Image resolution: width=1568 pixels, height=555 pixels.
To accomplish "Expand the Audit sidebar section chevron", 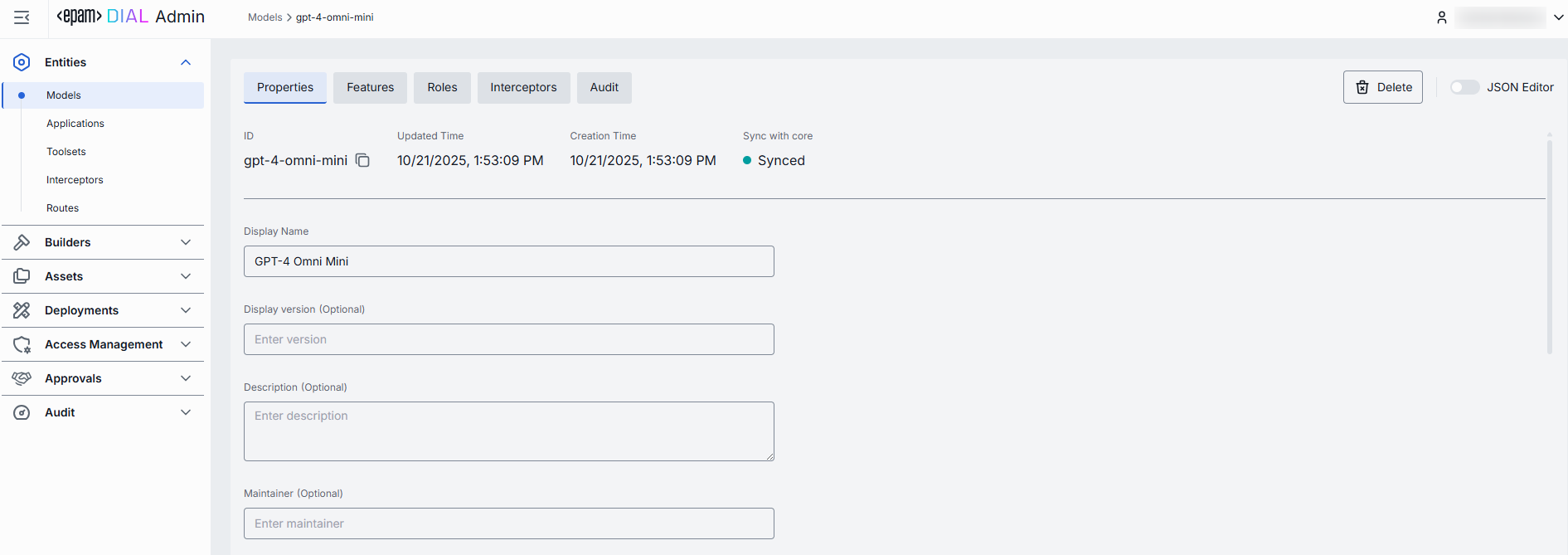I will [x=186, y=412].
